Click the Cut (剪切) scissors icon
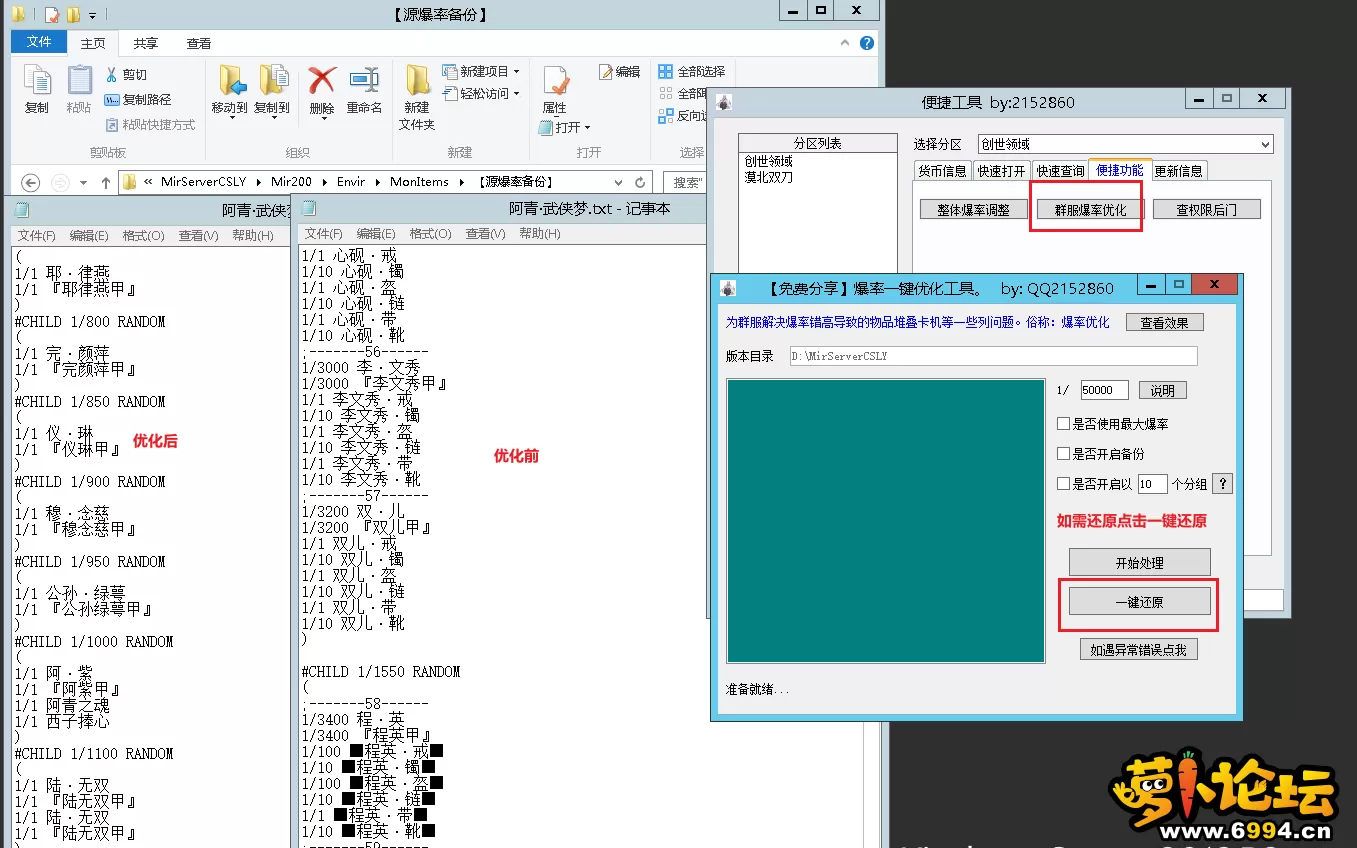The height and width of the screenshot is (848, 1357). click(x=113, y=74)
